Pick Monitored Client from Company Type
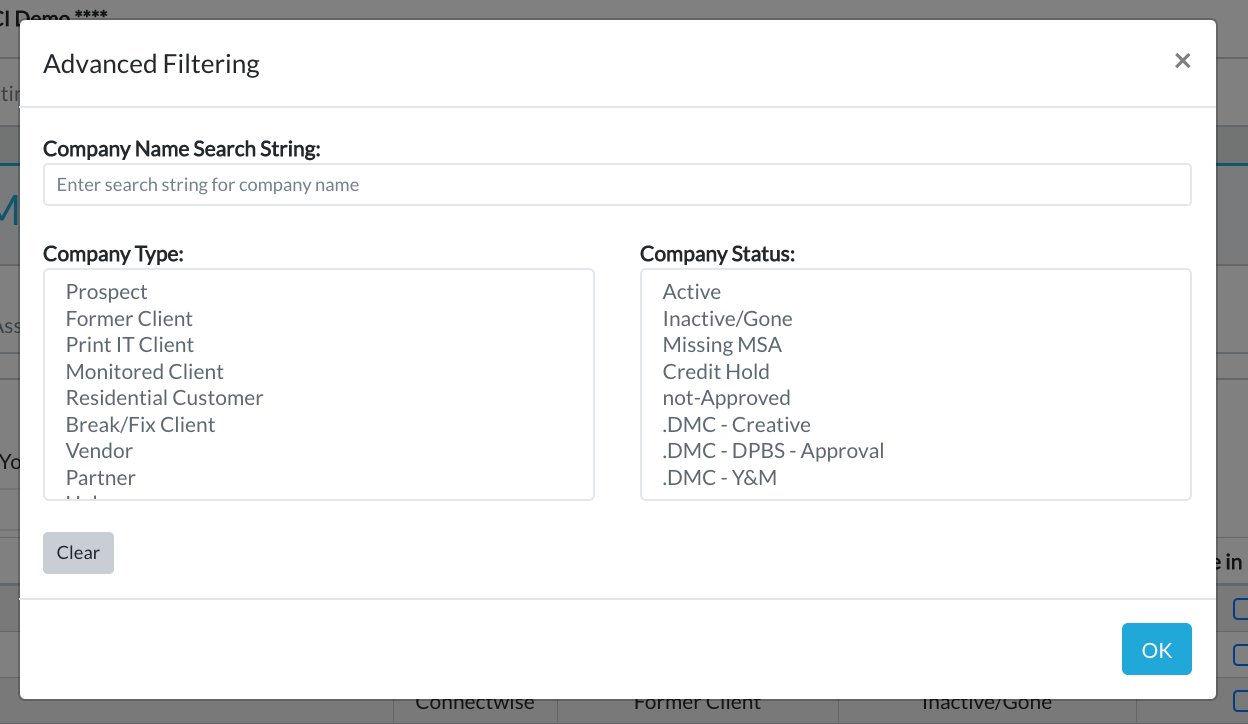Viewport: 1248px width, 724px height. (145, 372)
